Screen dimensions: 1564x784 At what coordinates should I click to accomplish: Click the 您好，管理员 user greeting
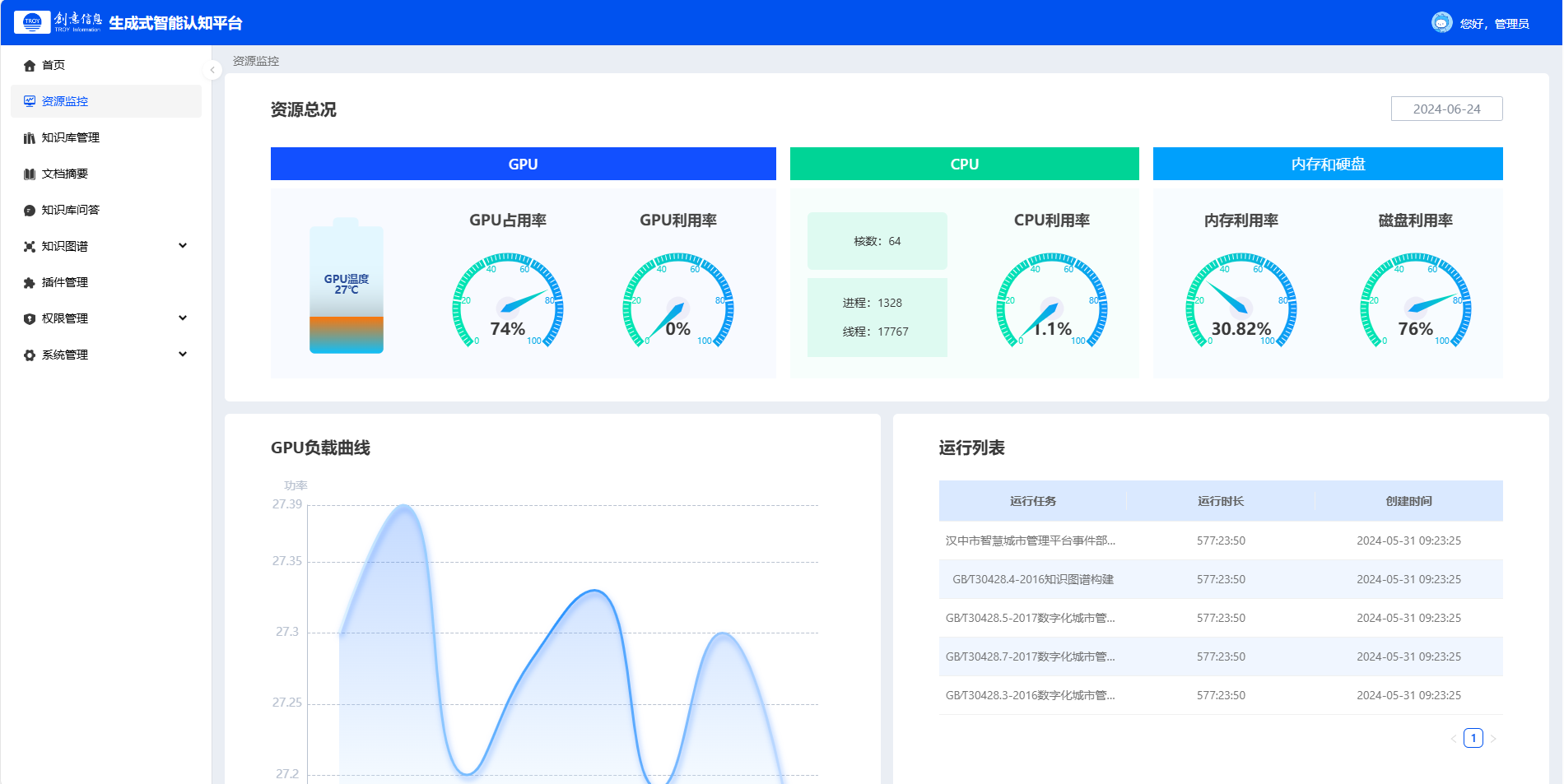[x=1494, y=24]
